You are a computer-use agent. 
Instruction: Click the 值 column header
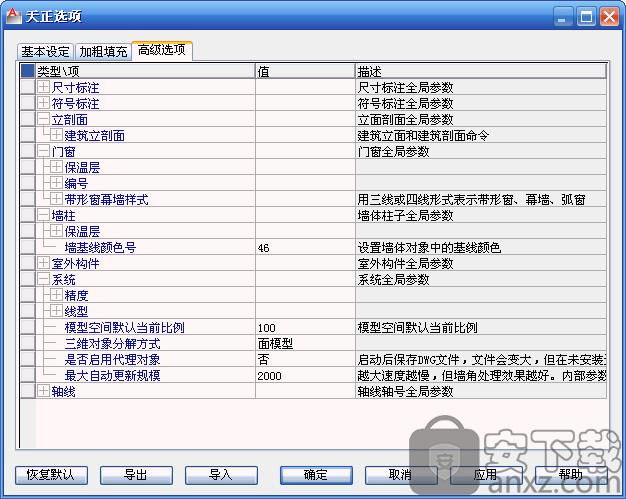(305, 71)
